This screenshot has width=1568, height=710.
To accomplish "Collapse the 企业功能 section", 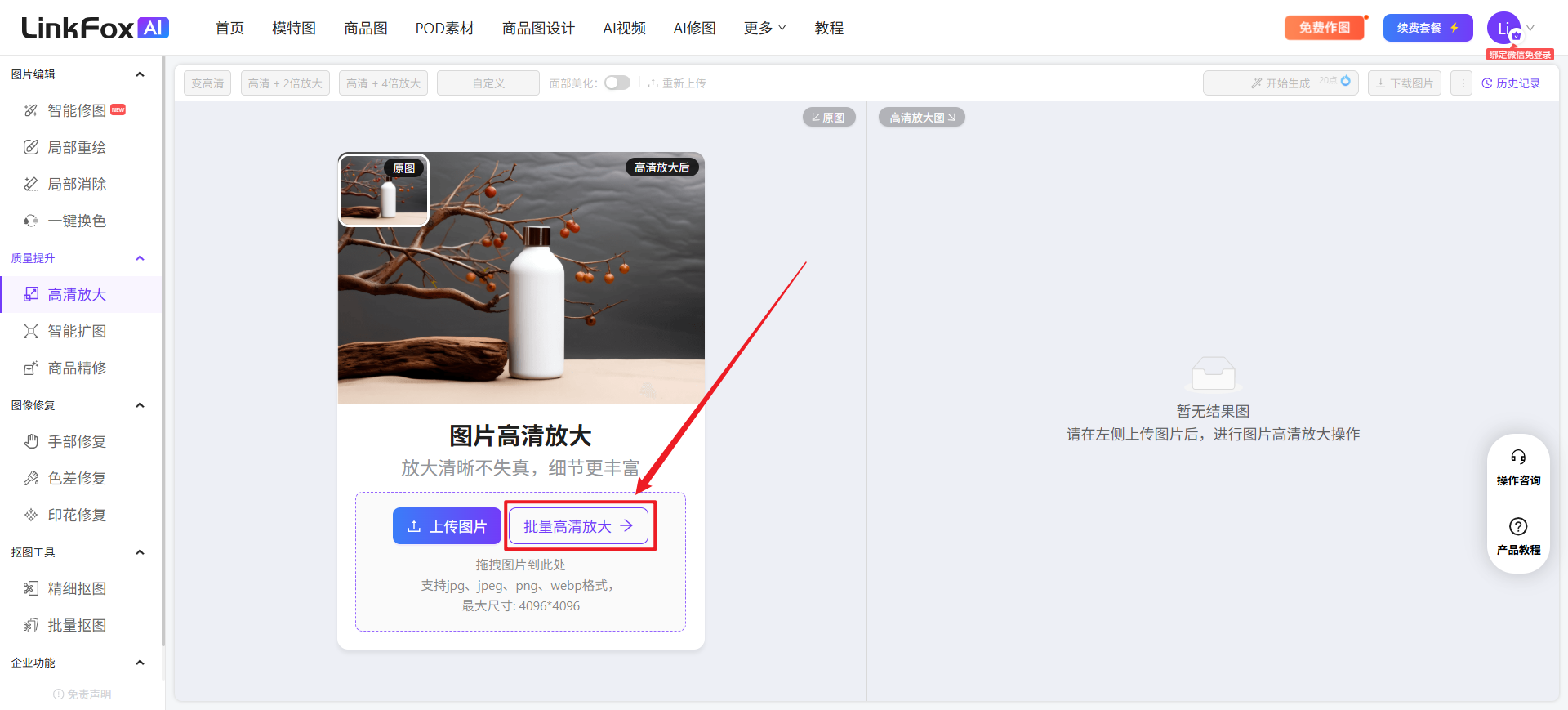I will click(x=140, y=663).
